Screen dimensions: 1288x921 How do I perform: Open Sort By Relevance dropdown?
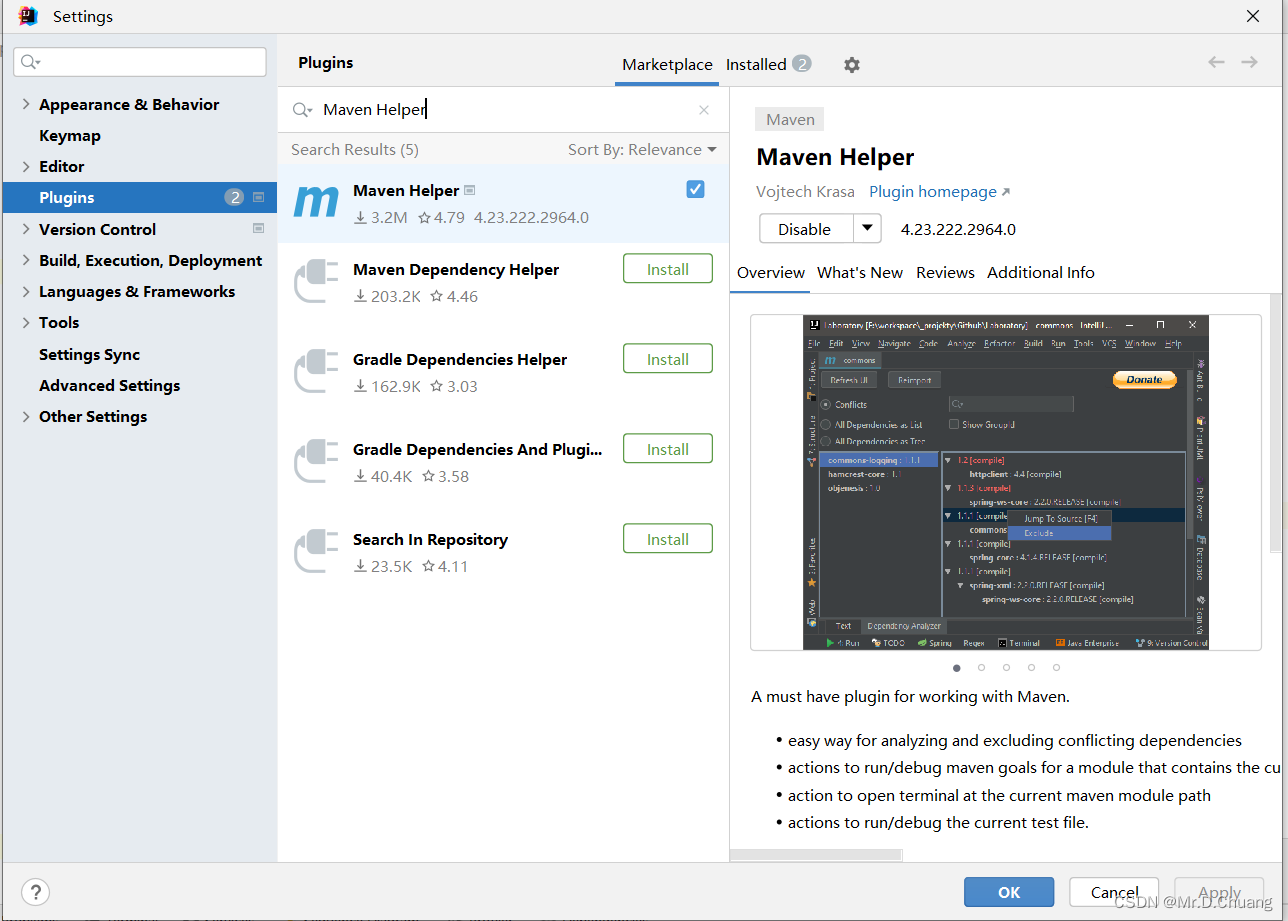click(x=642, y=149)
